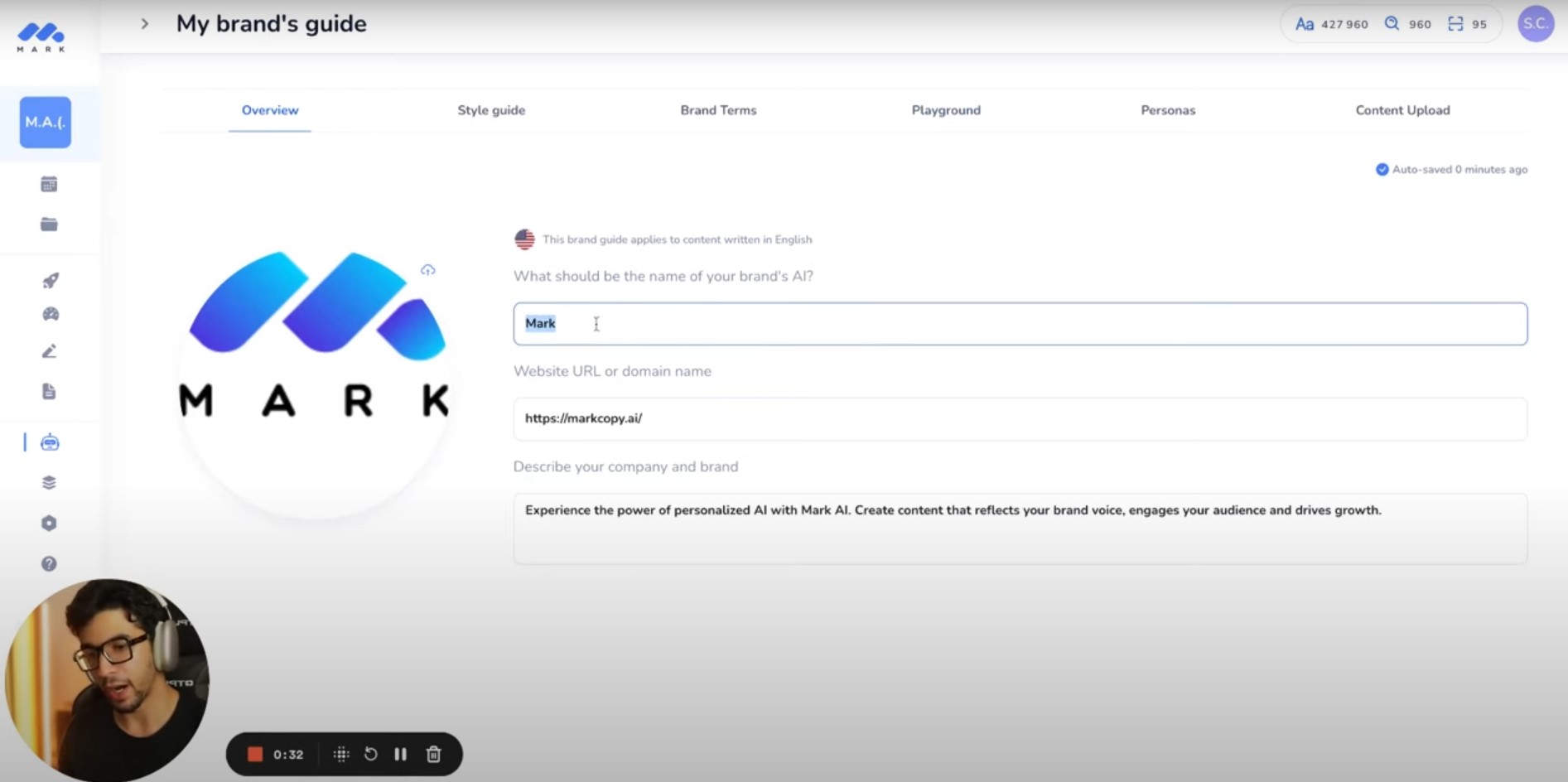Image resolution: width=1568 pixels, height=782 pixels.
Task: Open the Brand Terms tab
Action: 718,110
